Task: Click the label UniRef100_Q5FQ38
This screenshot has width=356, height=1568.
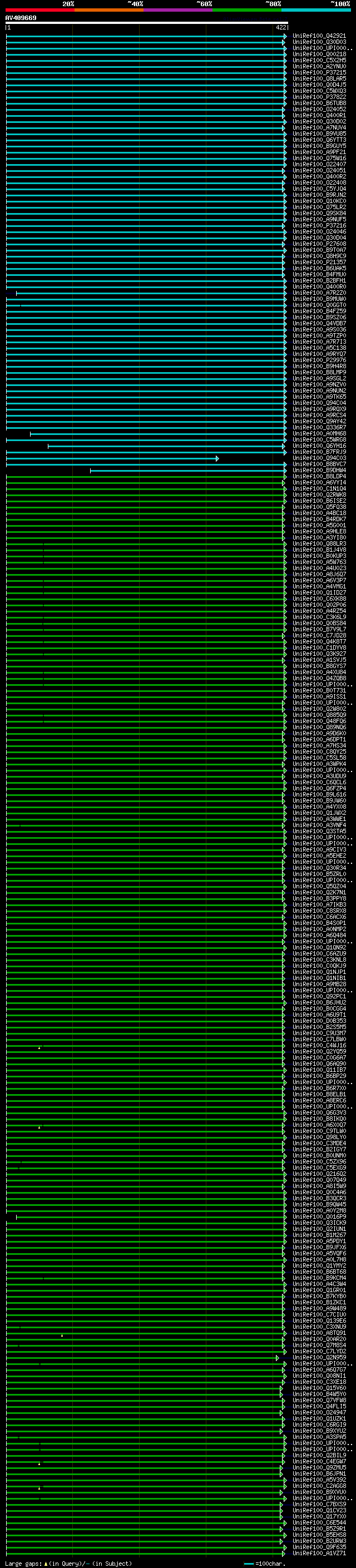Action: tap(319, 507)
